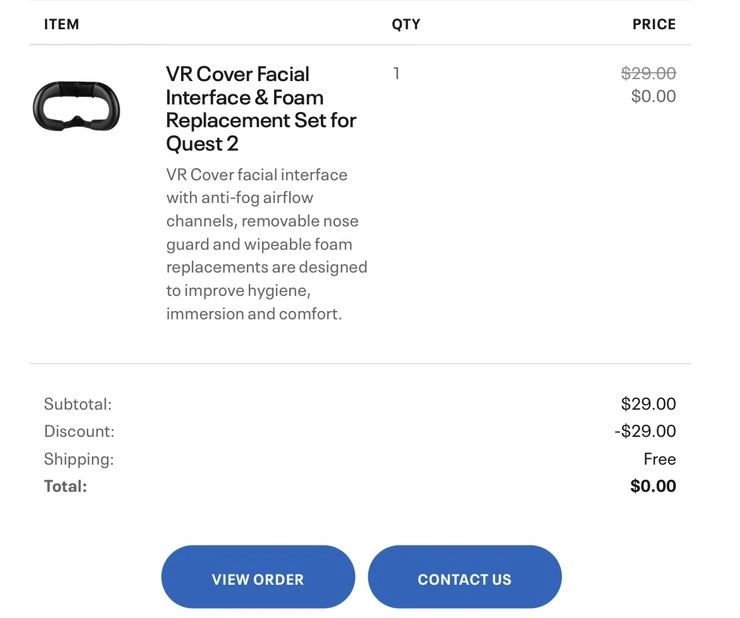Image resolution: width=740 pixels, height=618 pixels.
Task: Click the $0.00 item price
Action: tap(653, 96)
